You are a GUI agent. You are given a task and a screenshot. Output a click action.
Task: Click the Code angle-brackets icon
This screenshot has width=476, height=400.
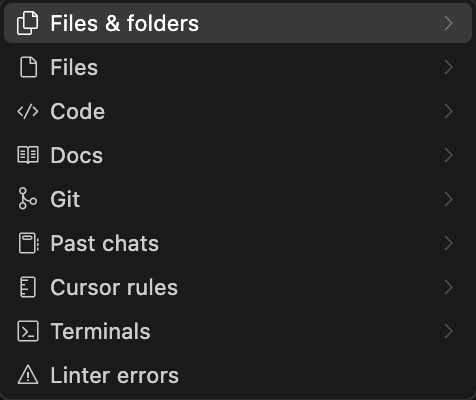pyautogui.click(x=28, y=111)
